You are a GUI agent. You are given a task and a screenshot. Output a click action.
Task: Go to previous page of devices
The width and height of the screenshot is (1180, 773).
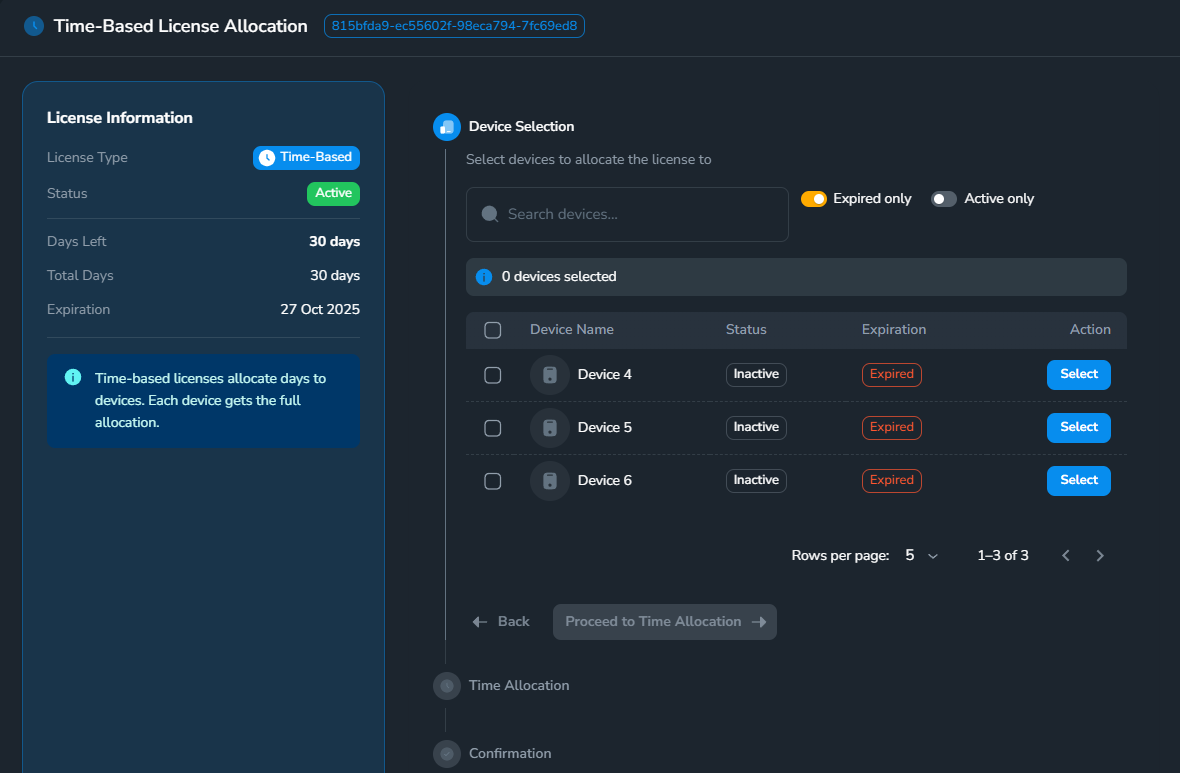(1066, 555)
